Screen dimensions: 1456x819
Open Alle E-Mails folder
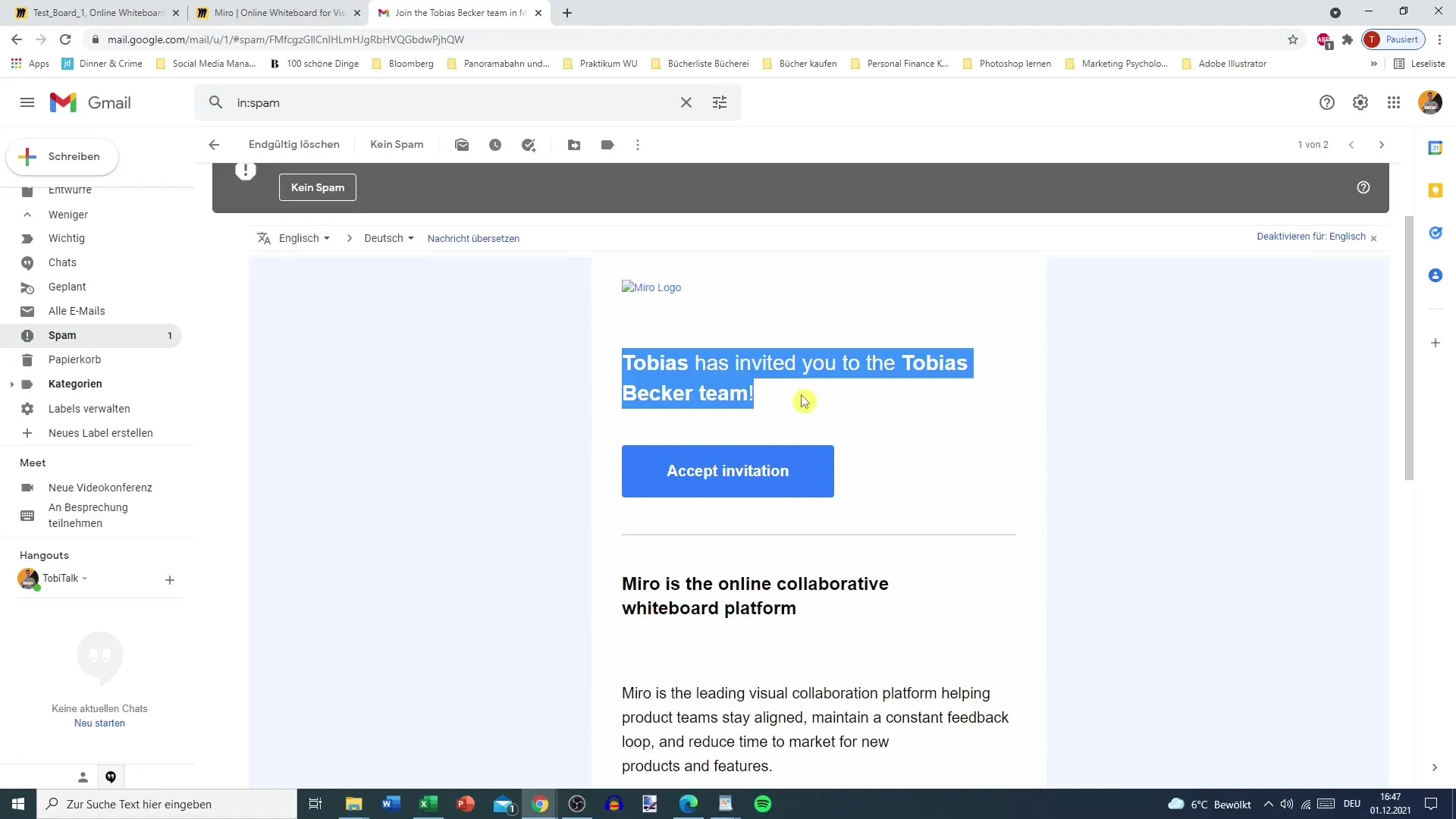77,311
